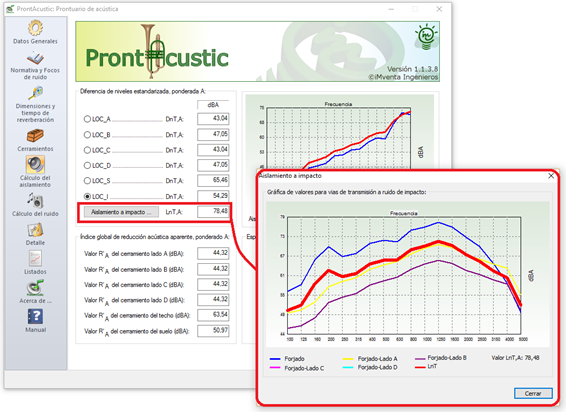
Task: Click purple Forjado-Lado B legend swatch
Action: [x=421, y=359]
